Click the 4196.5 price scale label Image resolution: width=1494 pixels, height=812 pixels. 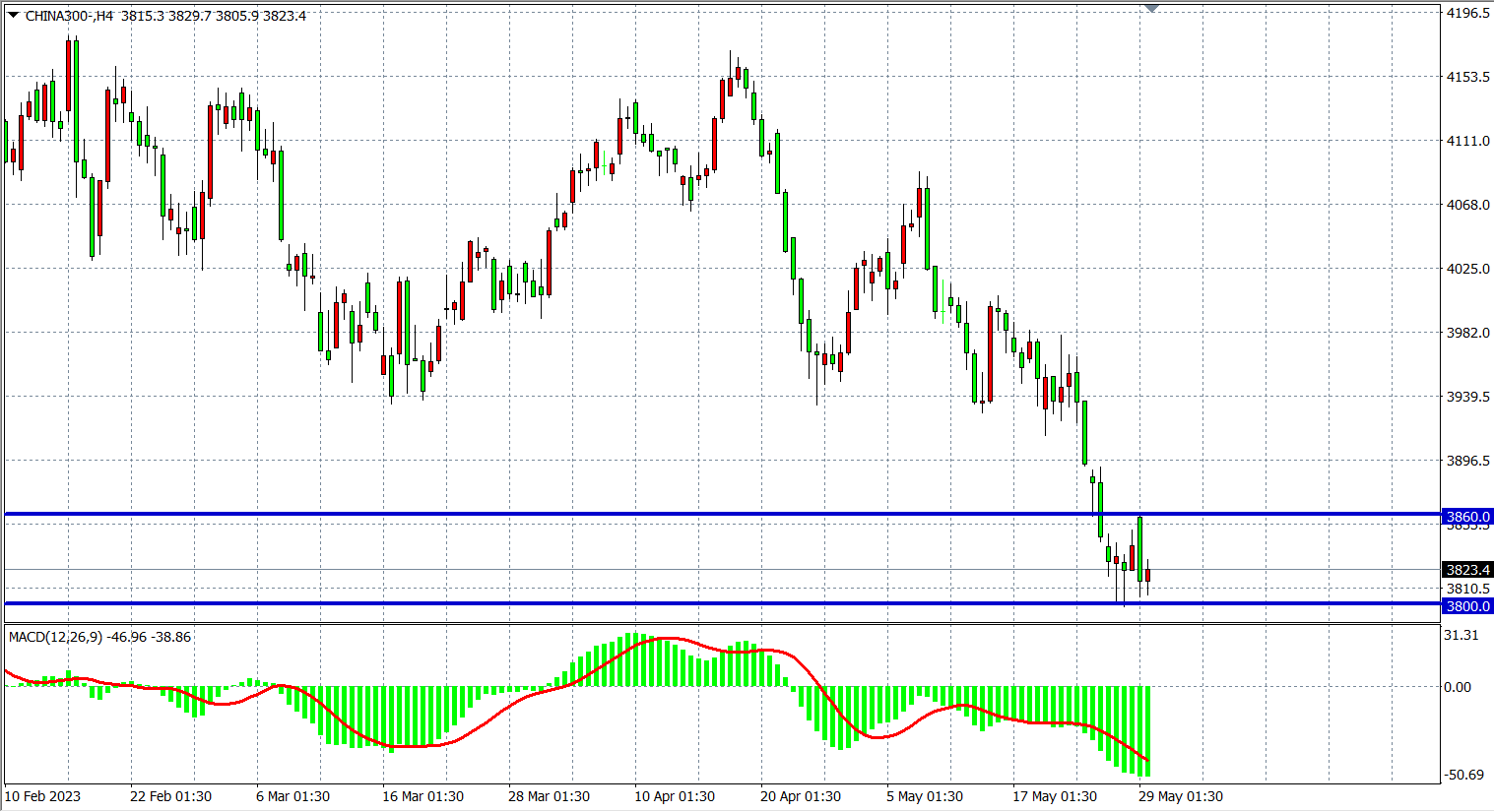click(x=1466, y=13)
